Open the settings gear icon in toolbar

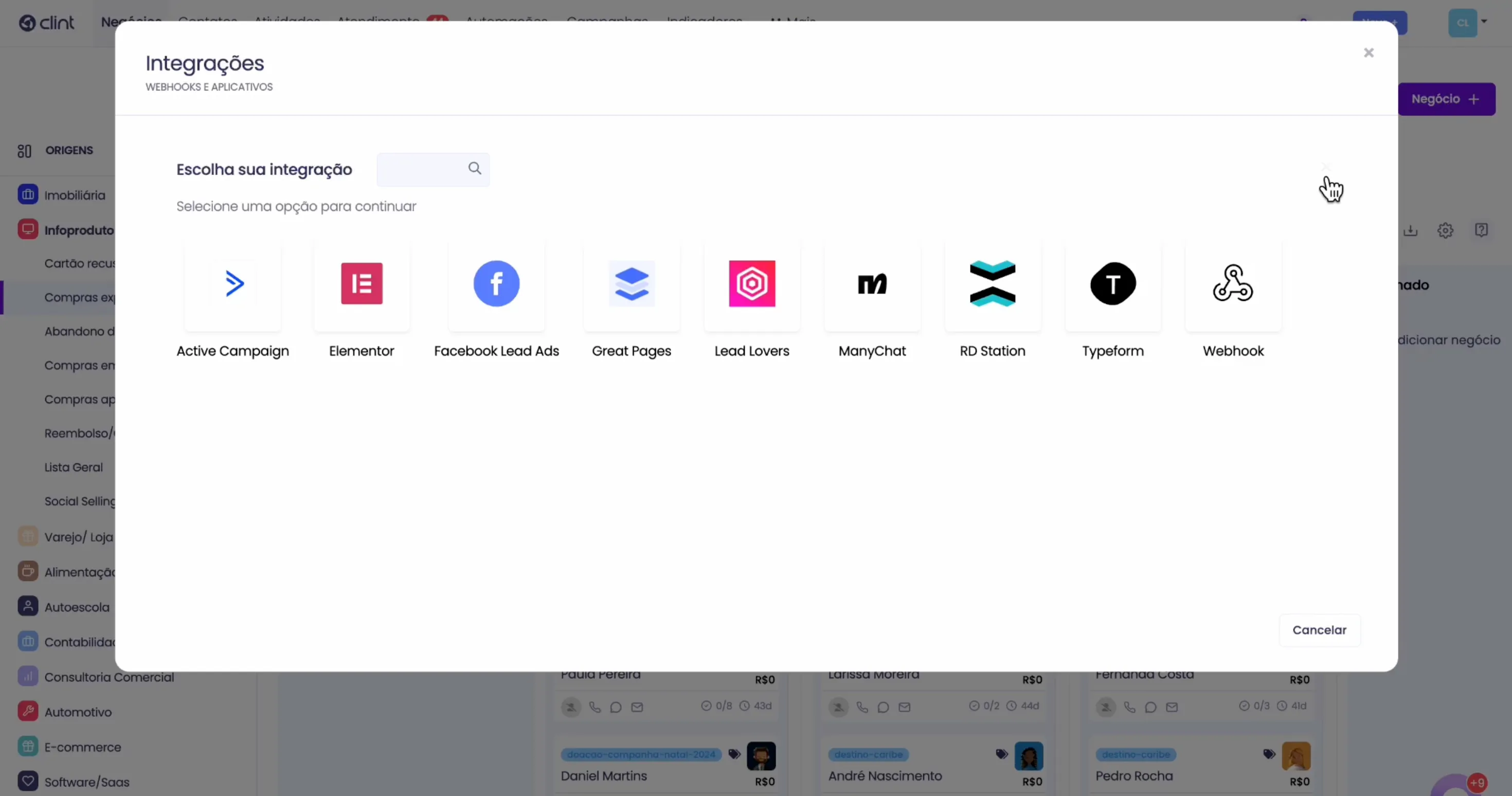coord(1446,230)
